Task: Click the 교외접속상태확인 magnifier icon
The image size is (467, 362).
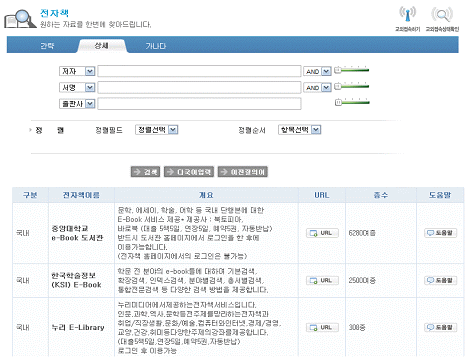Action: (442, 15)
